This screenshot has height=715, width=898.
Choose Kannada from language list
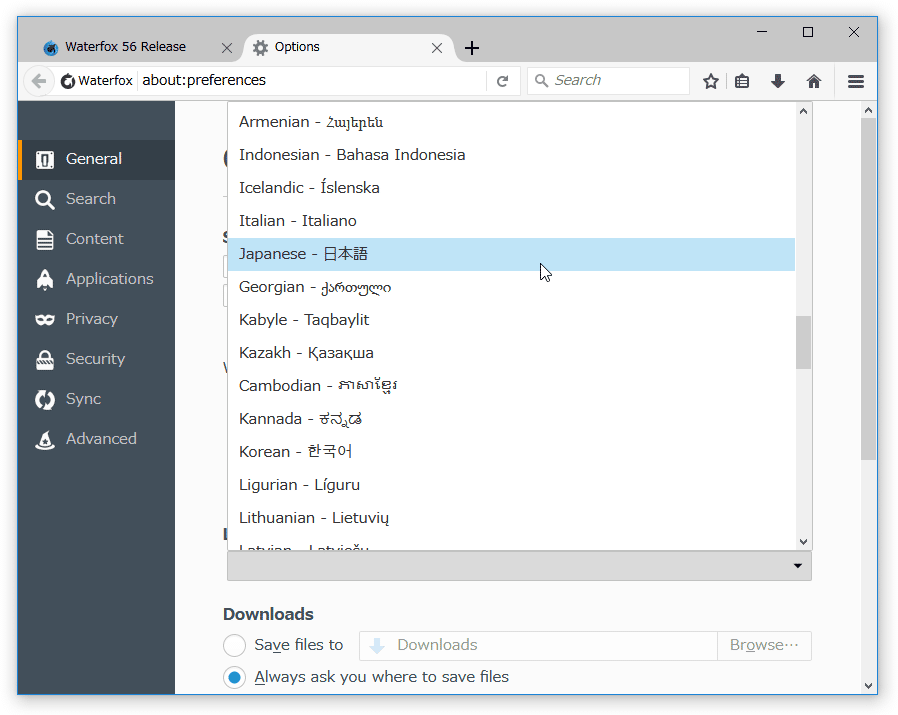pos(511,419)
